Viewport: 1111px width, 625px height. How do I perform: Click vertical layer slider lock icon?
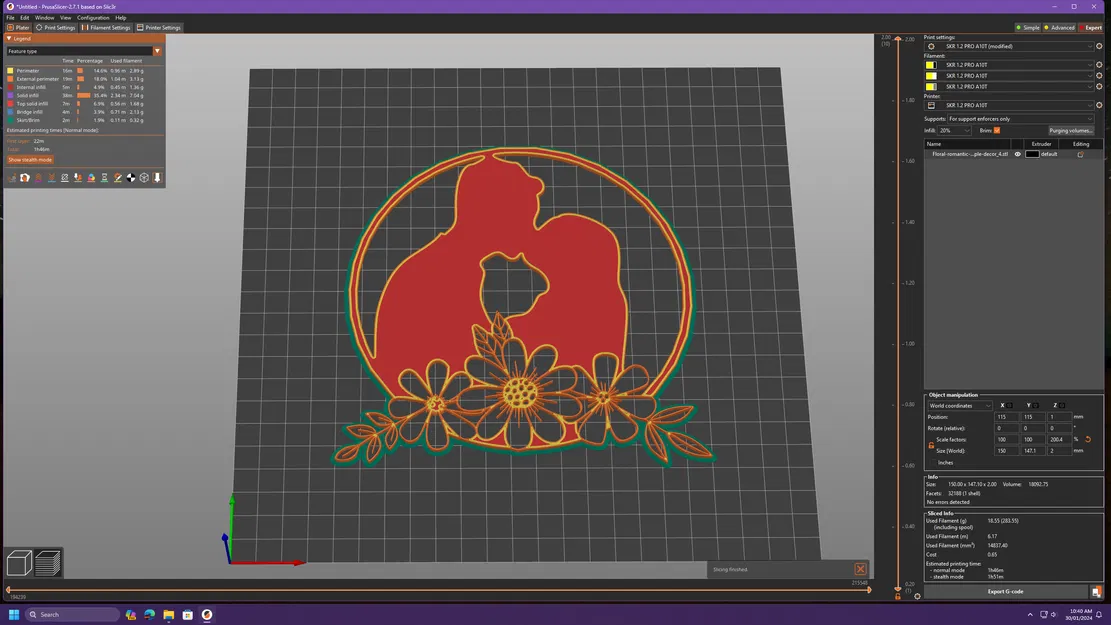(x=898, y=597)
